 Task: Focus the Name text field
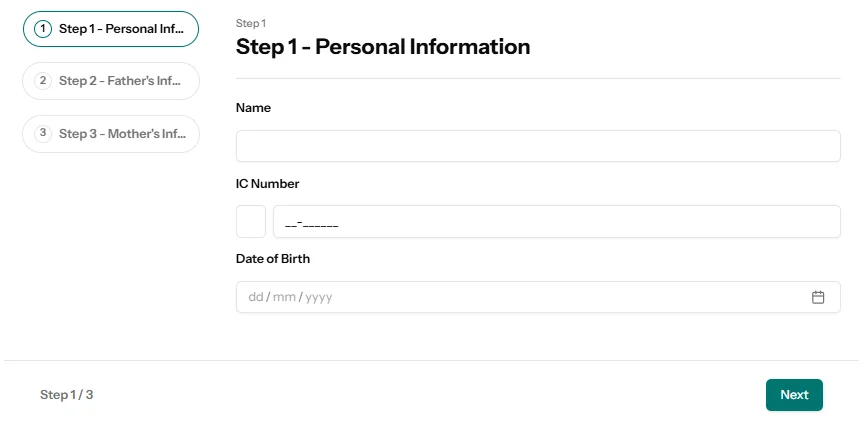(x=538, y=146)
